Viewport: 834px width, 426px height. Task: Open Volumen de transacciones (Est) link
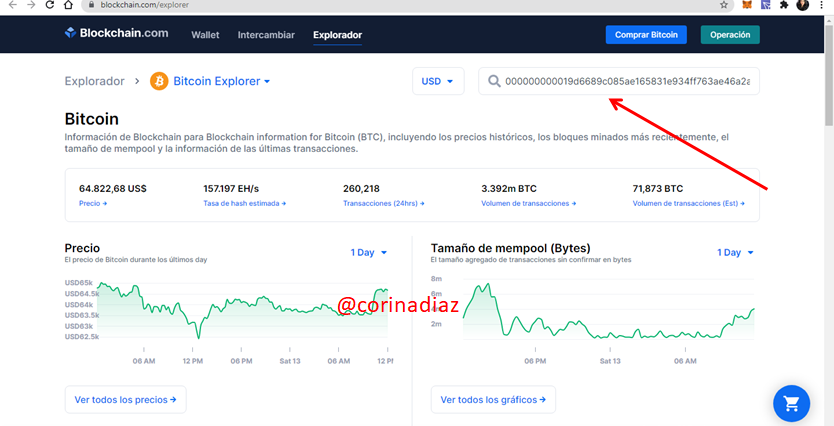[688, 203]
